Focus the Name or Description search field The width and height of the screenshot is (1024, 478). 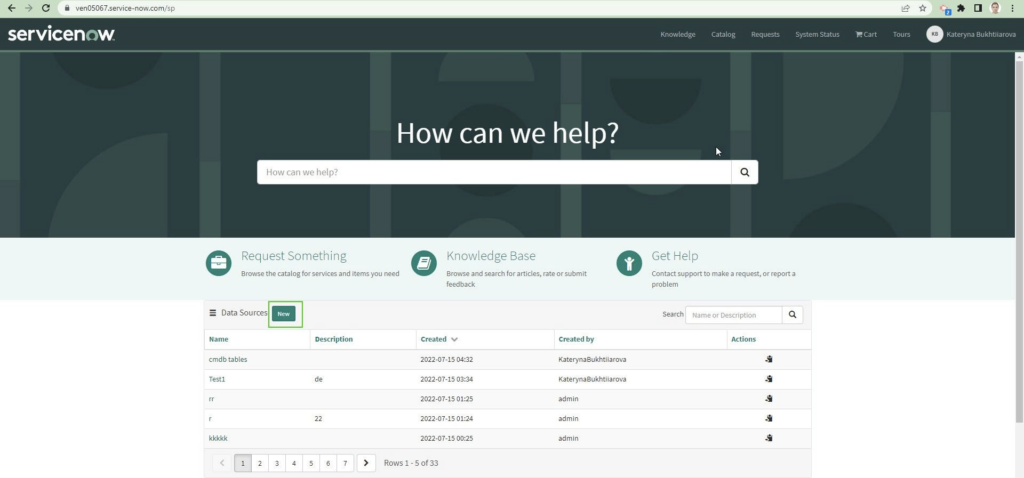pyautogui.click(x=734, y=315)
